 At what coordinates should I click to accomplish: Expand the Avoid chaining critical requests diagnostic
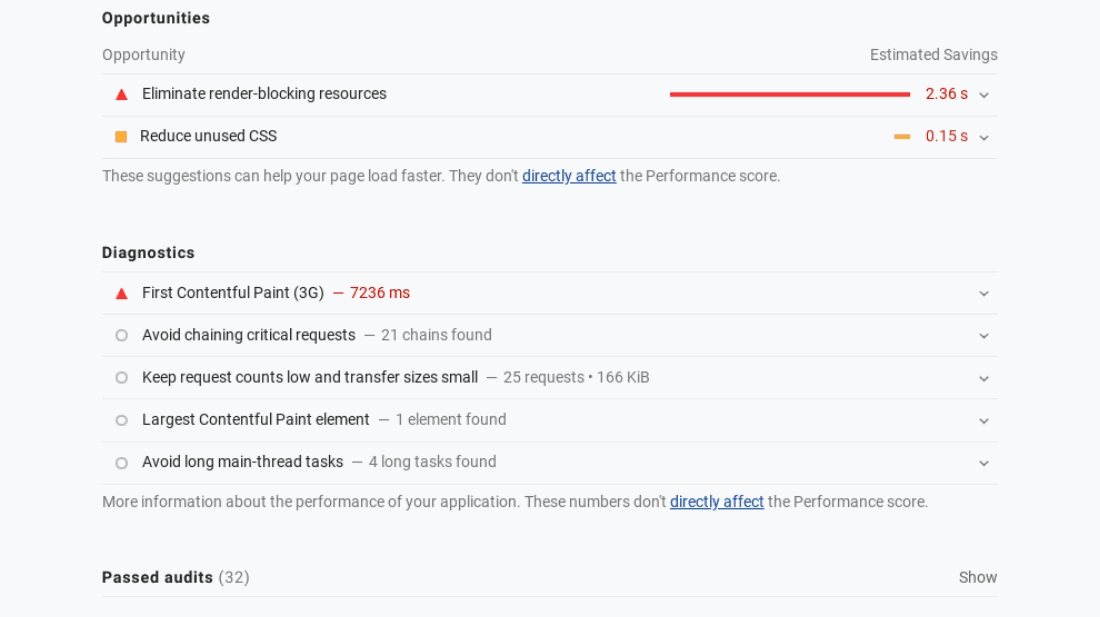coord(983,335)
